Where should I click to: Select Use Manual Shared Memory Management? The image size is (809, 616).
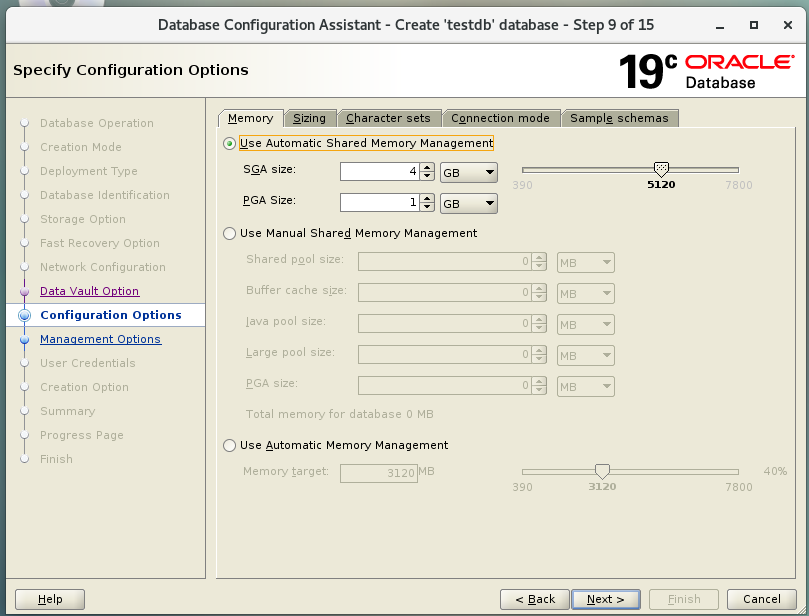230,233
